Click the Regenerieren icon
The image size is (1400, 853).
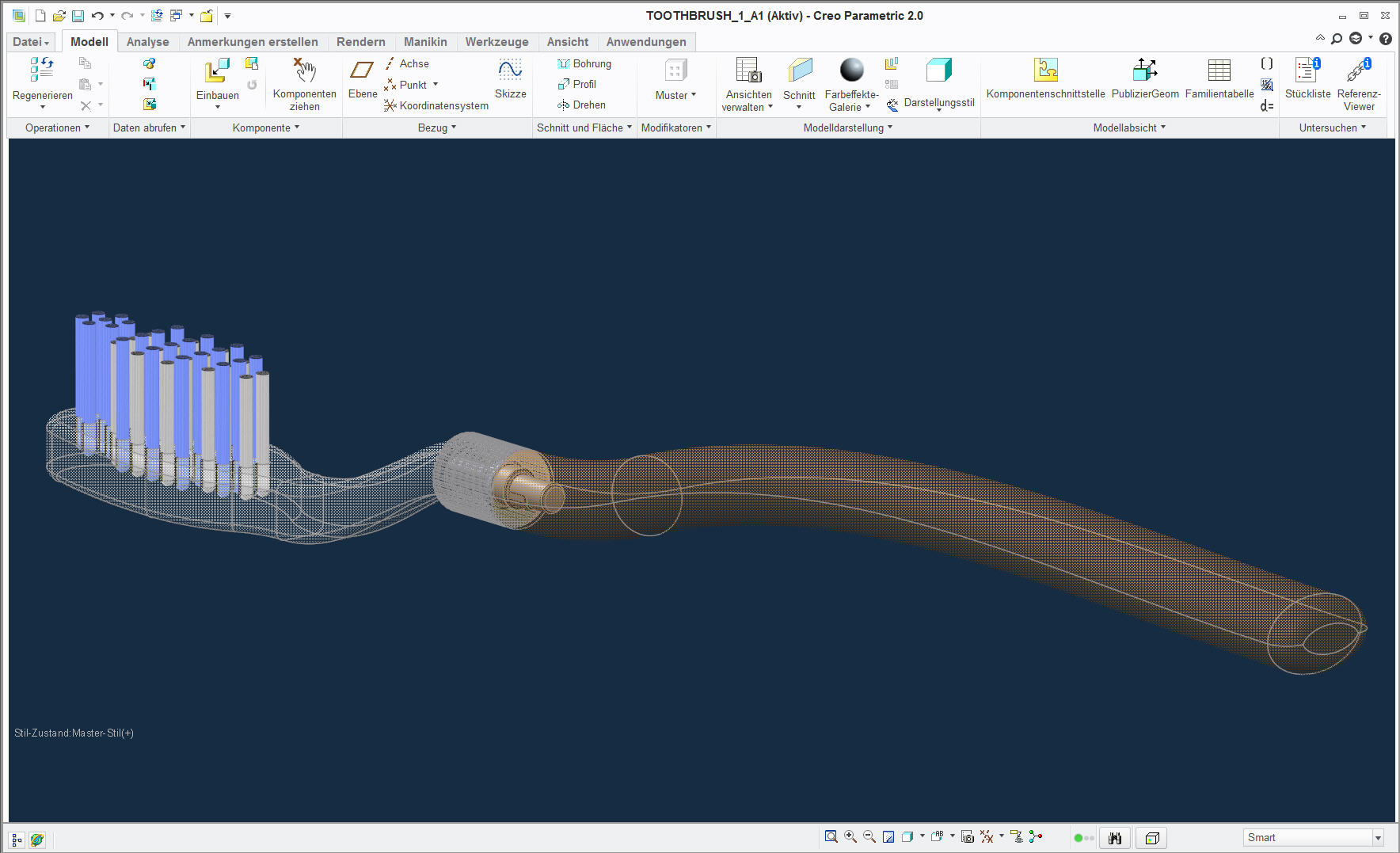[42, 70]
